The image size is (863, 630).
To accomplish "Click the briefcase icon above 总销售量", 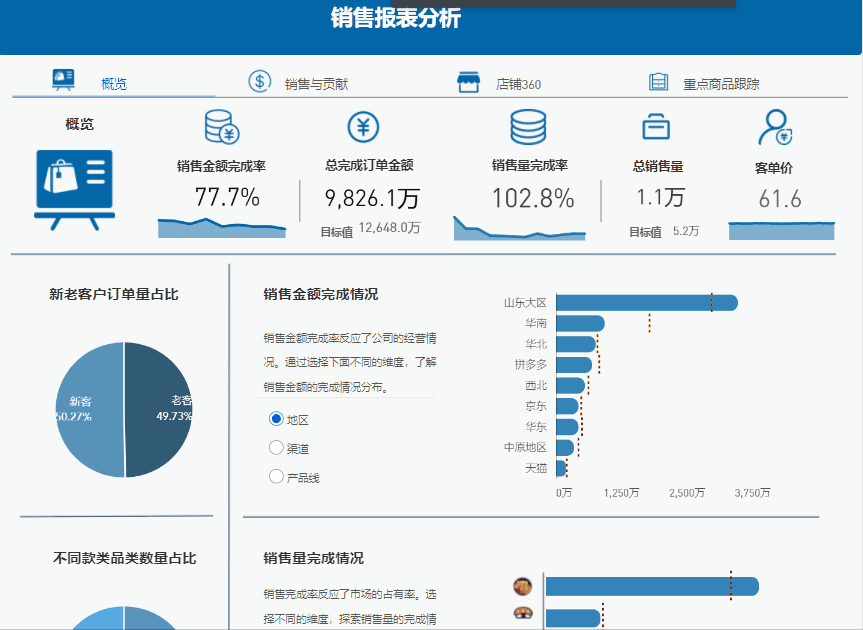I will pos(656,126).
